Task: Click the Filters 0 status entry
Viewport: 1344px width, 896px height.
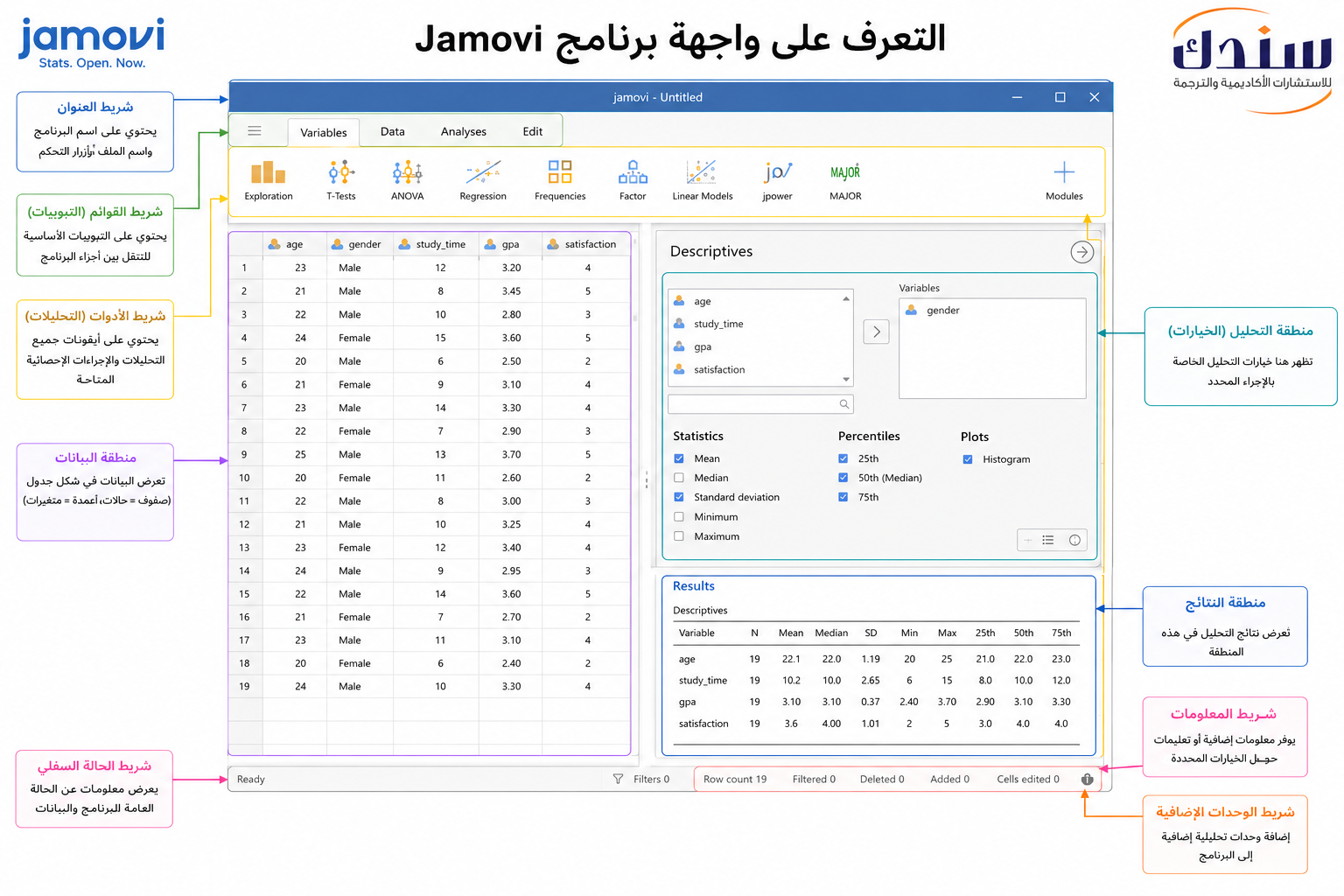Action: click(x=651, y=779)
